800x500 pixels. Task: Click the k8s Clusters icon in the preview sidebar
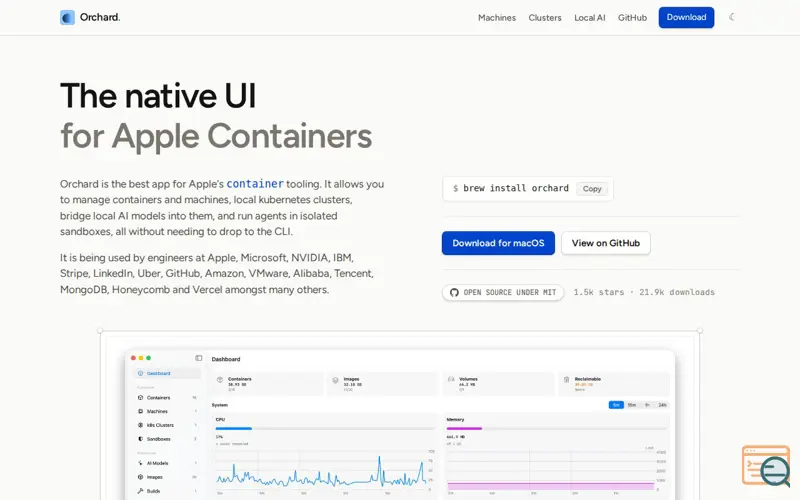pyautogui.click(x=140, y=425)
